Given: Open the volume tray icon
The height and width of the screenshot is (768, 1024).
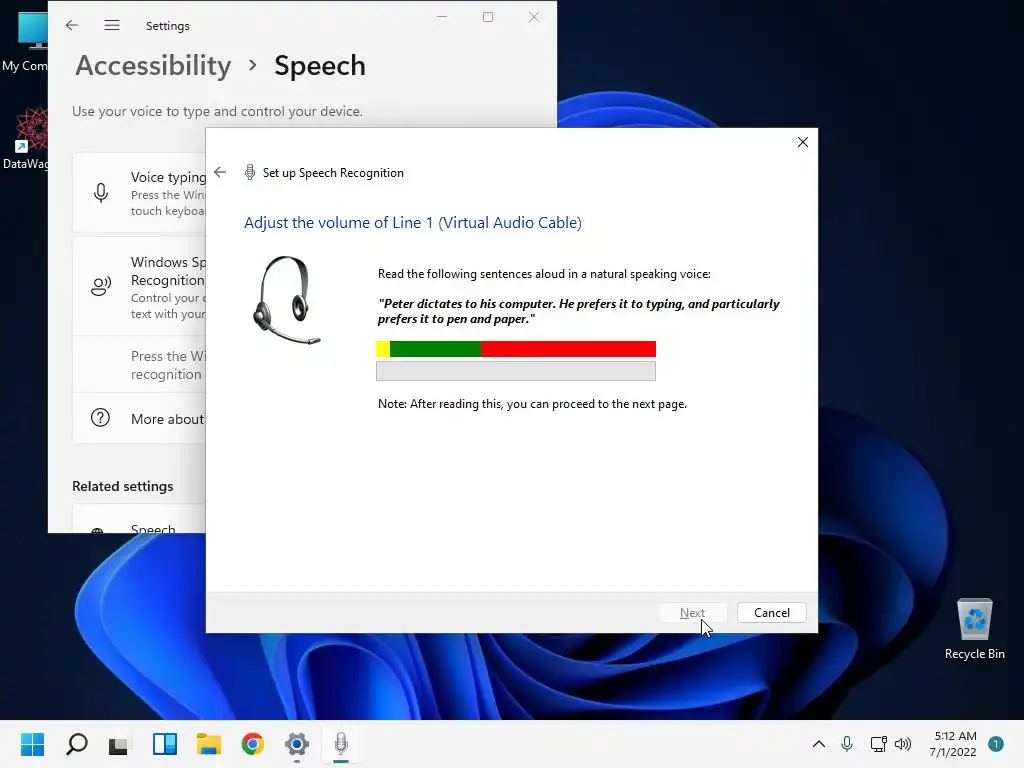Looking at the screenshot, I should click(903, 744).
